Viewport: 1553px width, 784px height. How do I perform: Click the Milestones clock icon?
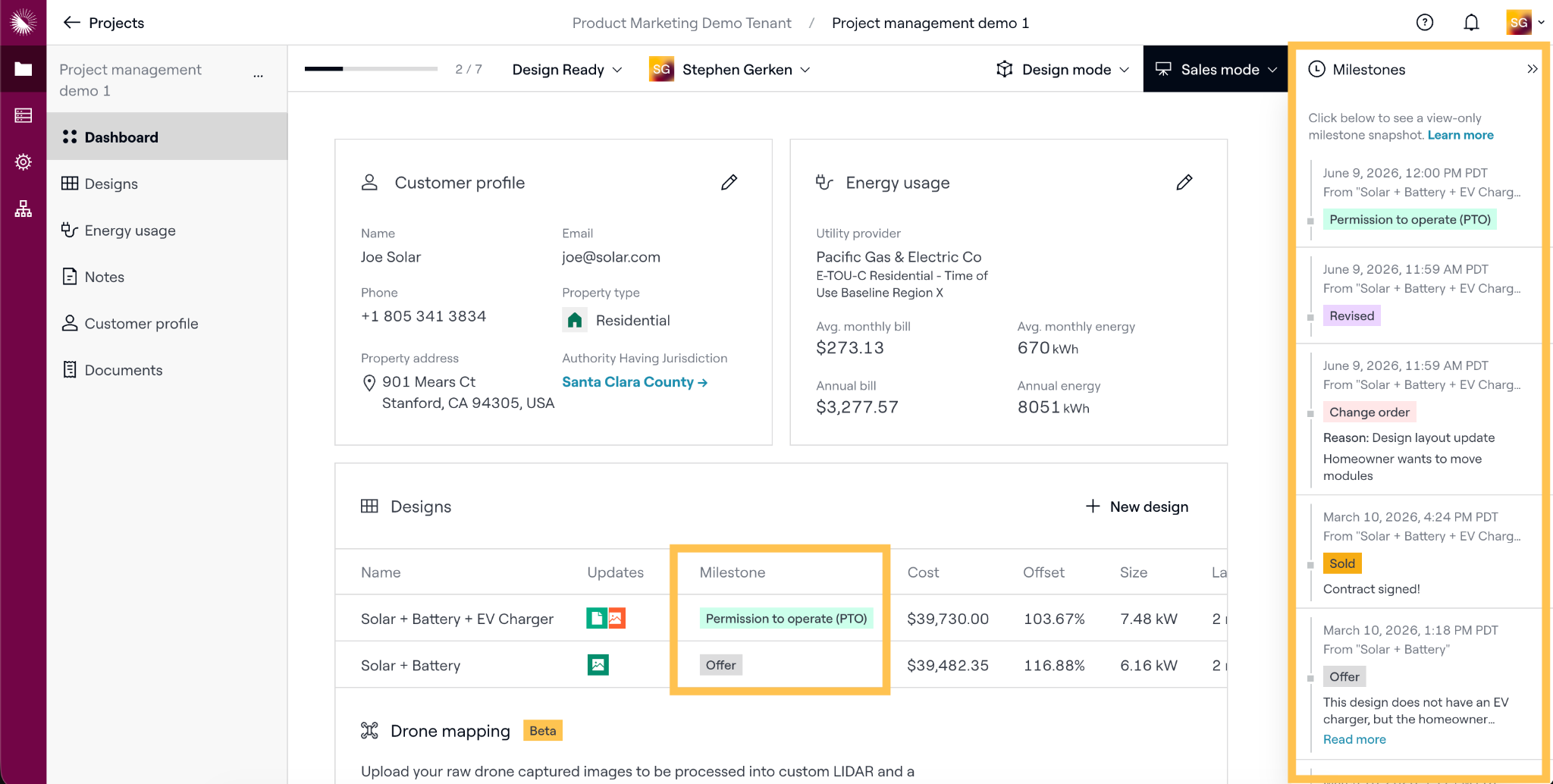(1317, 69)
